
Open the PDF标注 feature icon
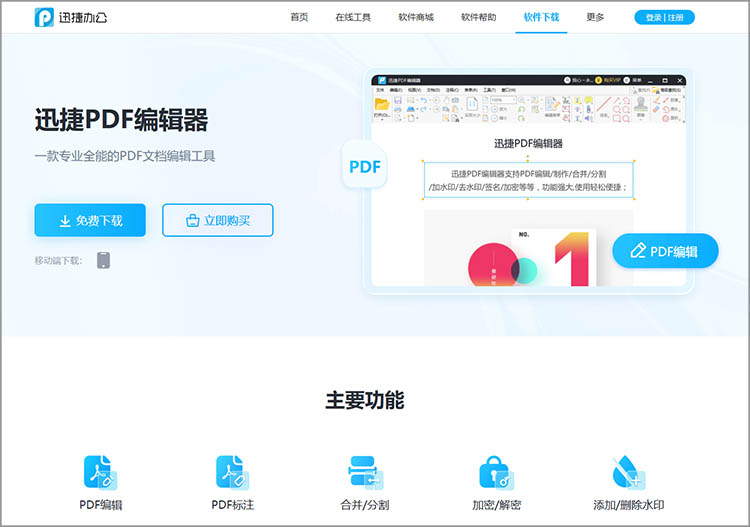232,472
